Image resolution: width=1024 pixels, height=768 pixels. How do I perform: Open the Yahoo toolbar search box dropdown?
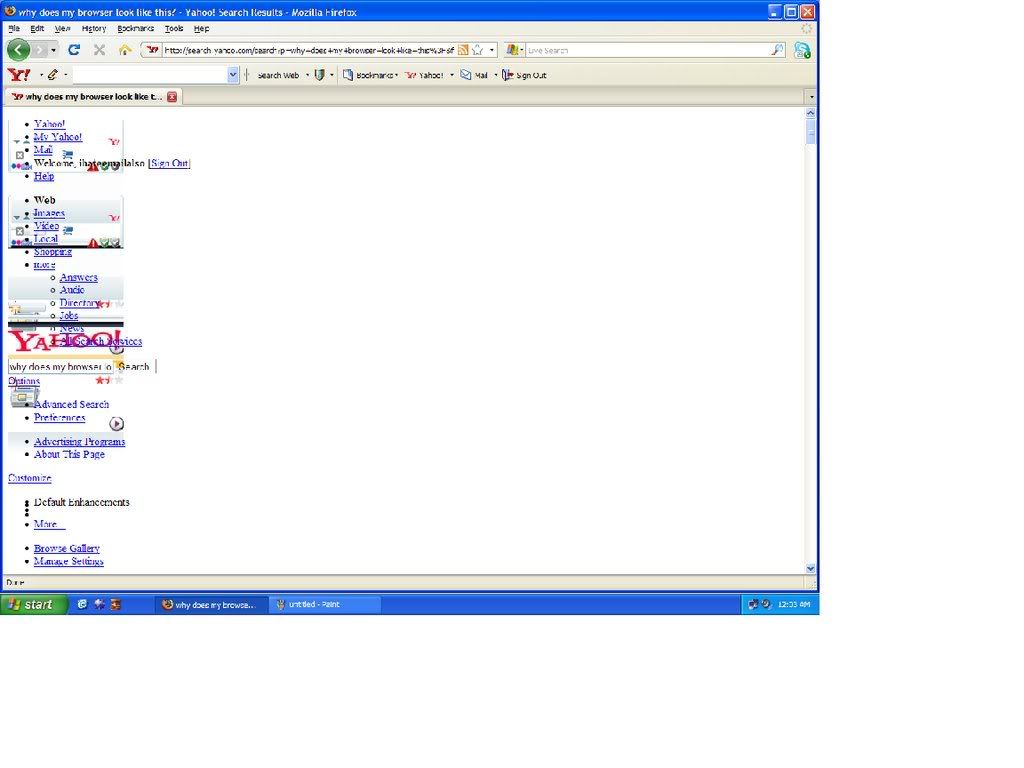(233, 75)
